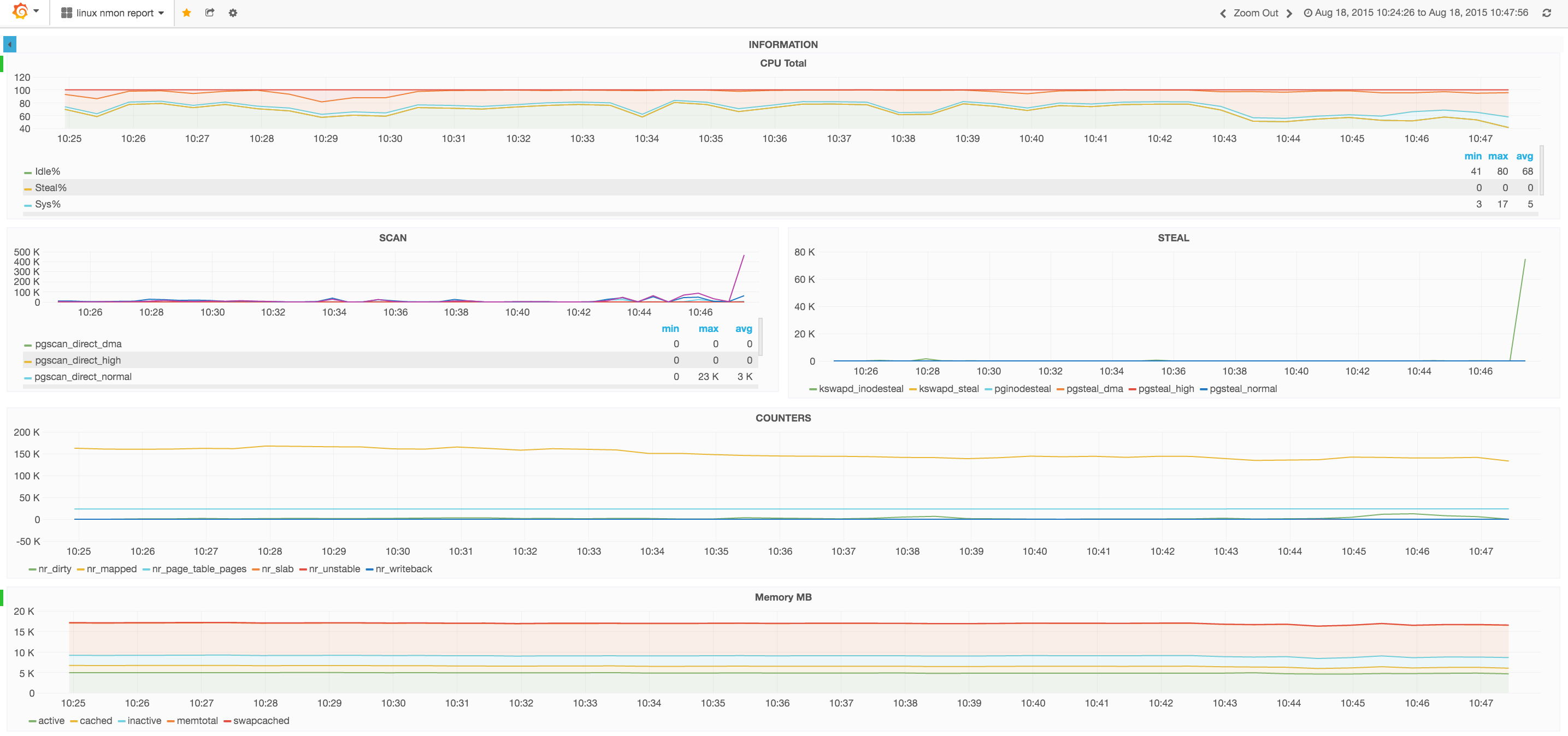Shift time range forward with right arrow
1568x736 pixels.
1289,14
